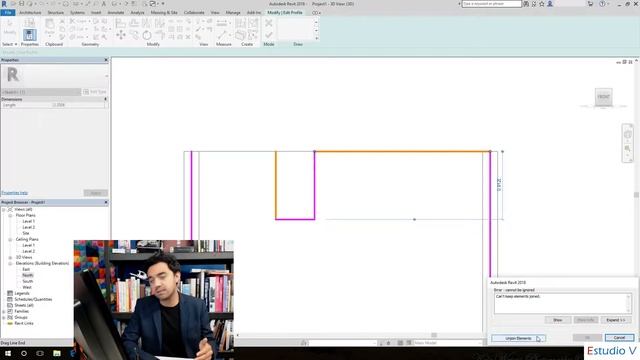Image resolution: width=640 pixels, height=360 pixels.
Task: Open the Manage ribbon tab
Action: 233,13
